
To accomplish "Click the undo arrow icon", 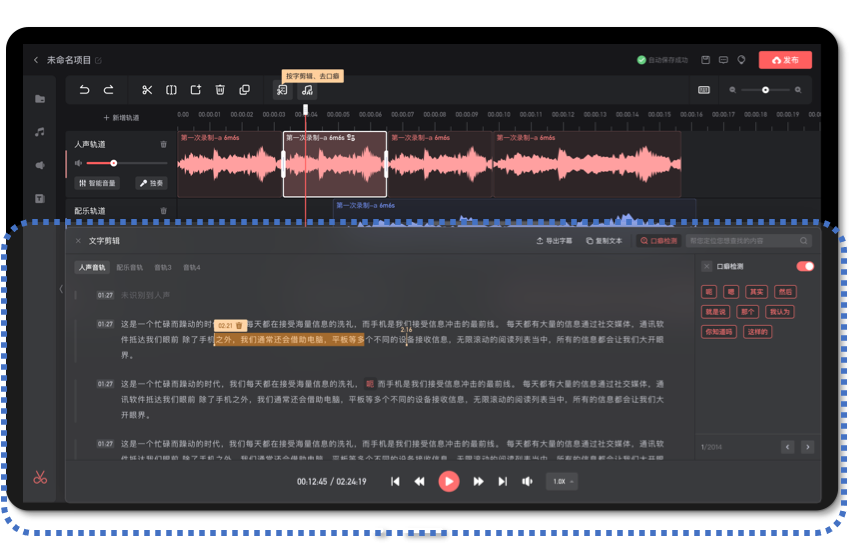I will 84,90.
